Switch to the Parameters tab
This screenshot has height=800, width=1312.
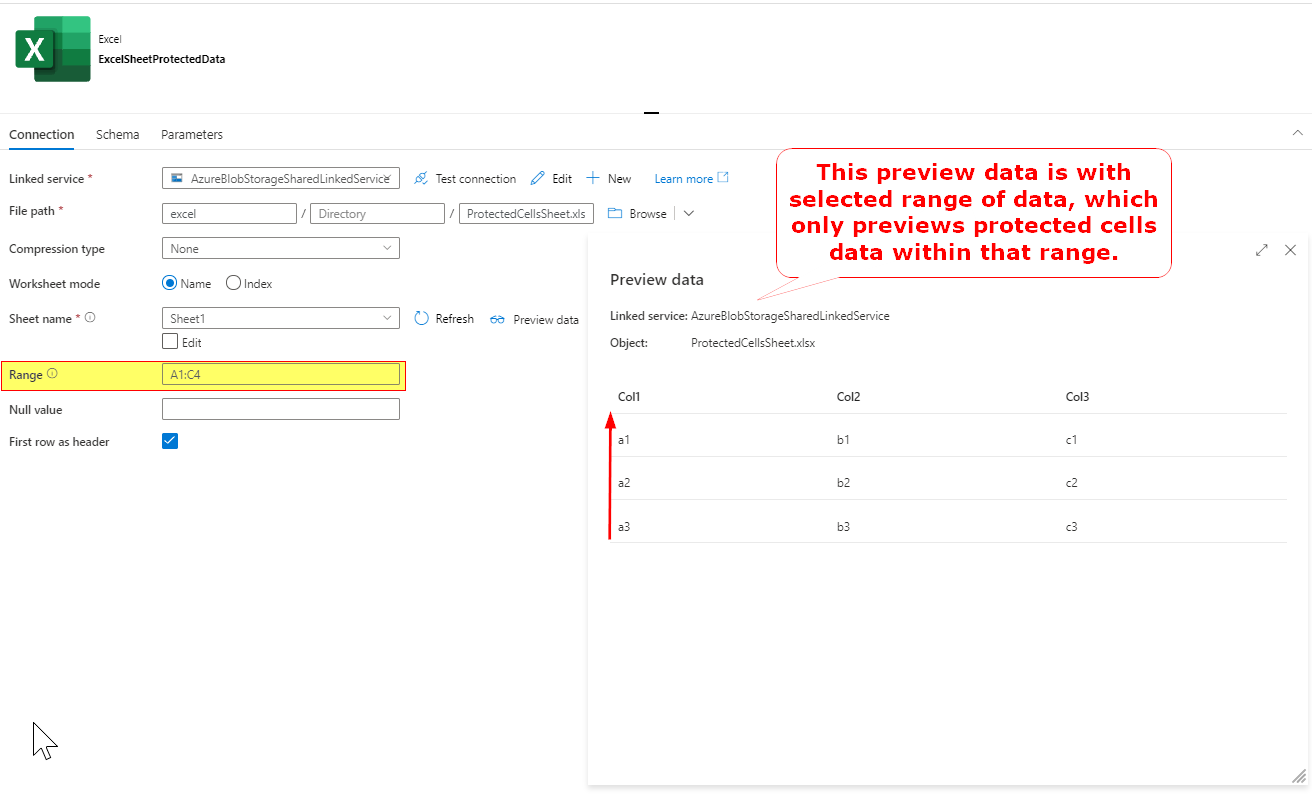[191, 134]
